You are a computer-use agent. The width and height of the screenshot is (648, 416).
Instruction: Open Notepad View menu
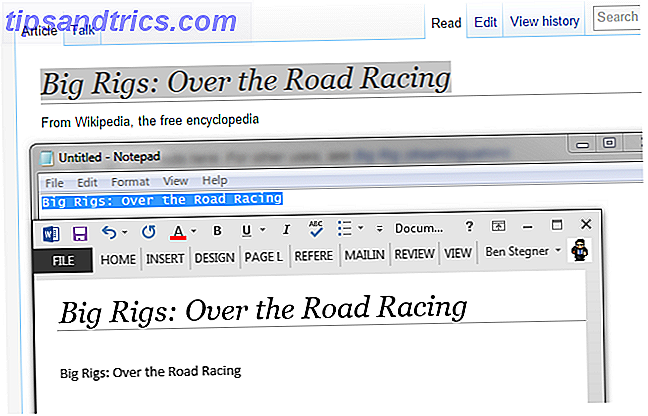pyautogui.click(x=175, y=181)
